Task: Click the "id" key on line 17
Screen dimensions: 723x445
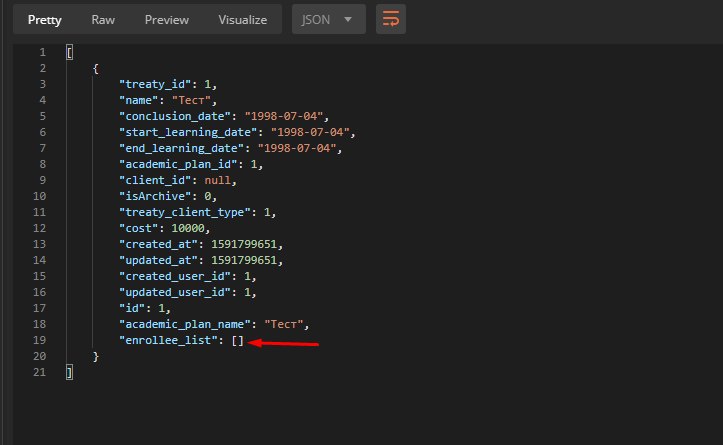Action: click(x=132, y=308)
